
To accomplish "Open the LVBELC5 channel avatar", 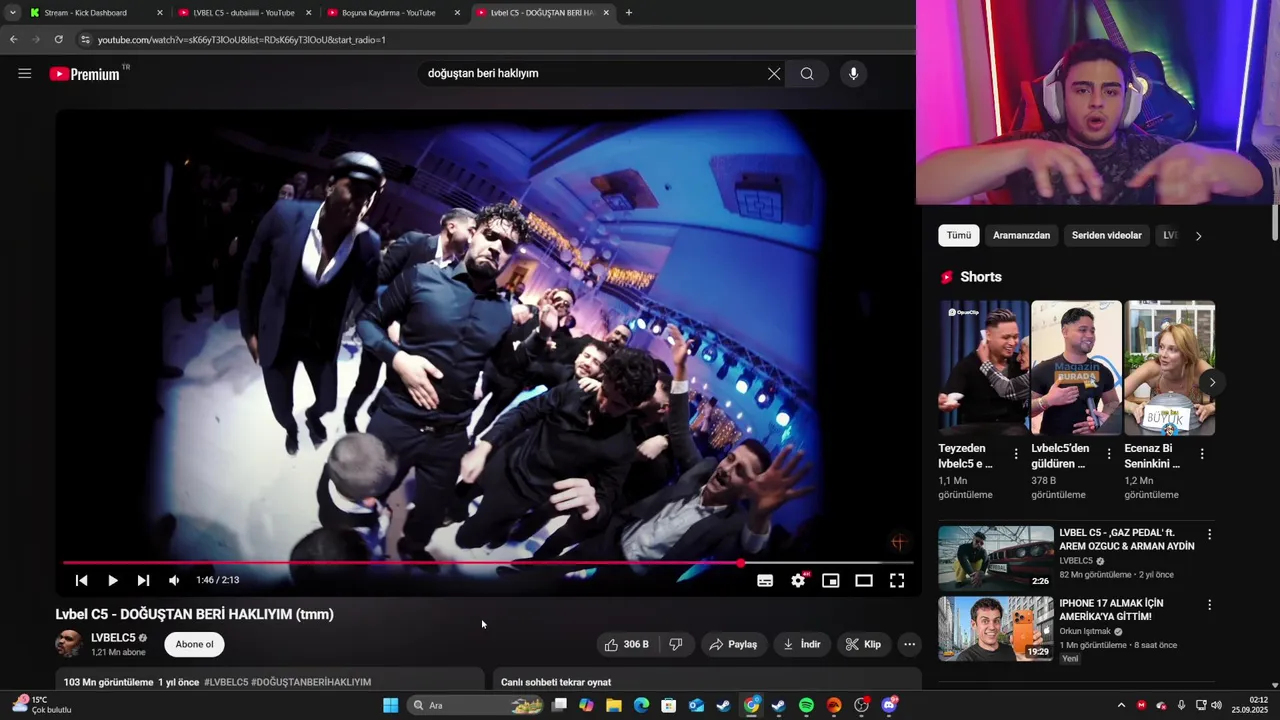I will [x=69, y=644].
